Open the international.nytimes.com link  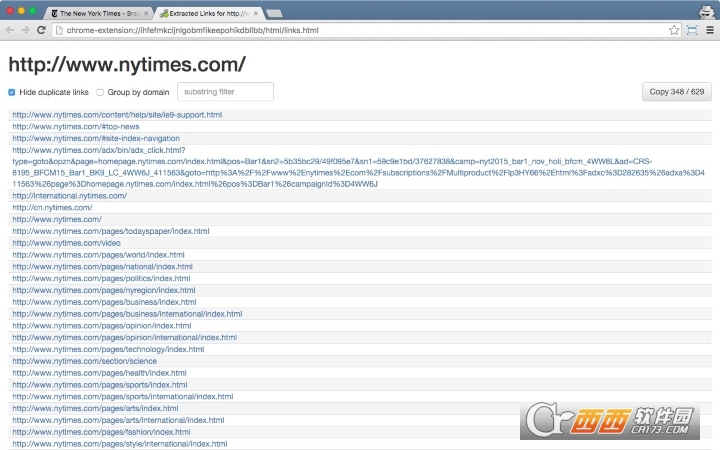70,196
